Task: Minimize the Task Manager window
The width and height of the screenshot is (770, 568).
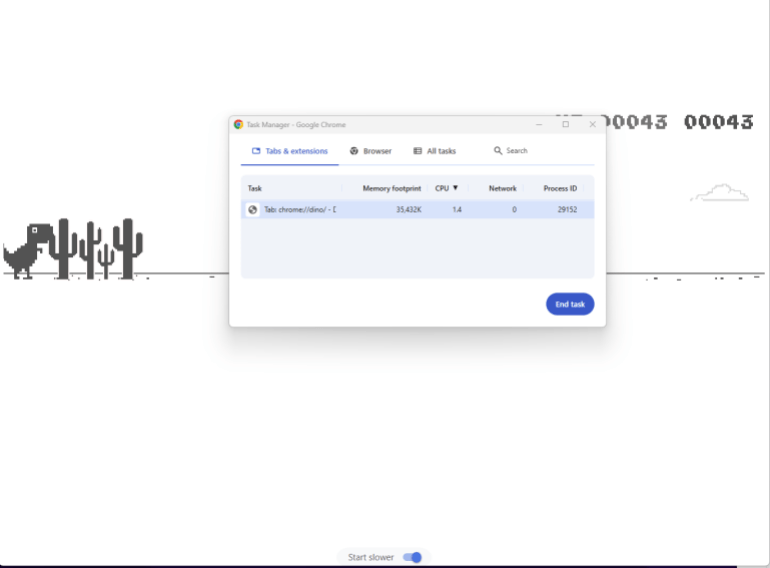Action: 539,125
